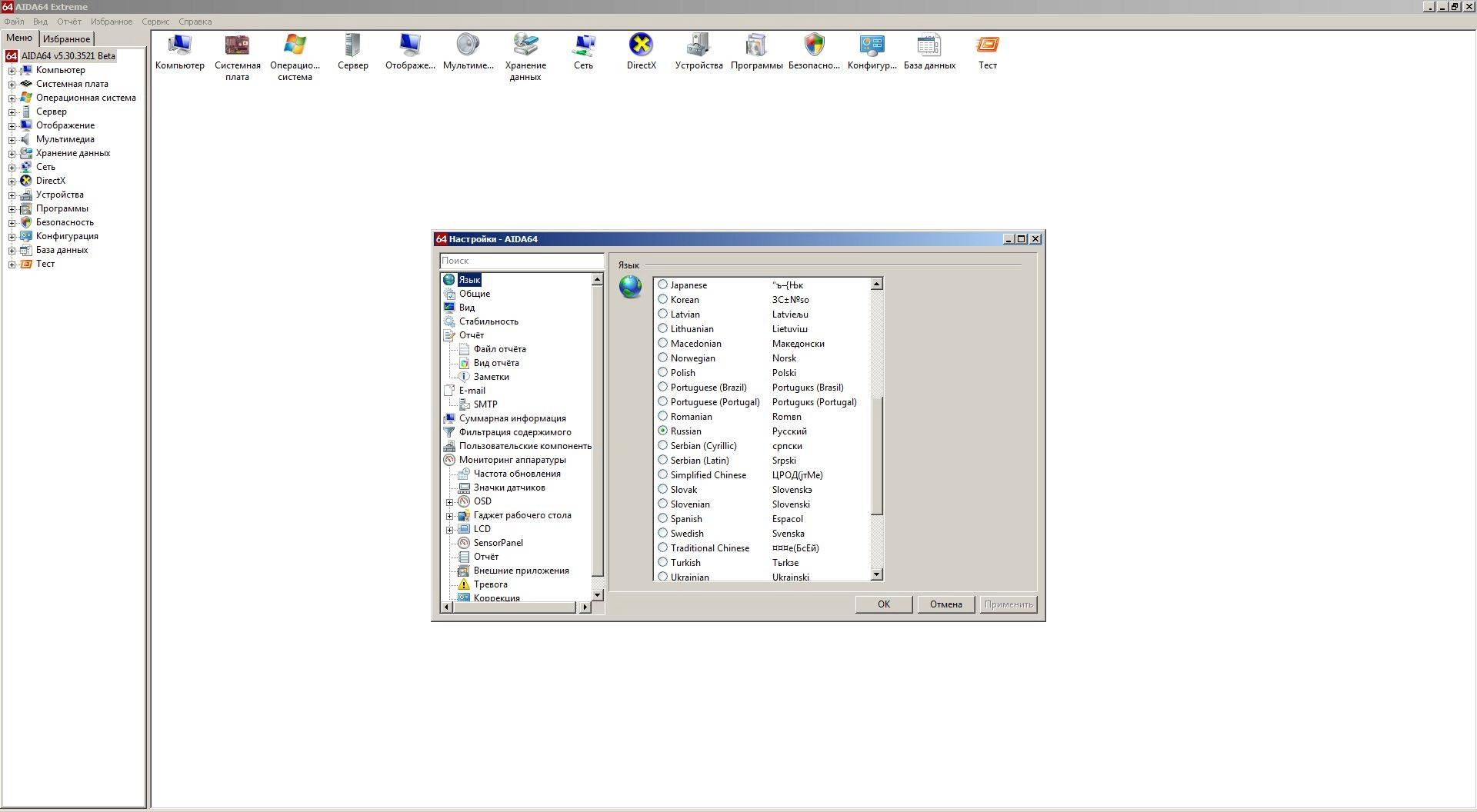Select the Swedish language radio button
Screen dimensions: 1477x812
(662, 533)
